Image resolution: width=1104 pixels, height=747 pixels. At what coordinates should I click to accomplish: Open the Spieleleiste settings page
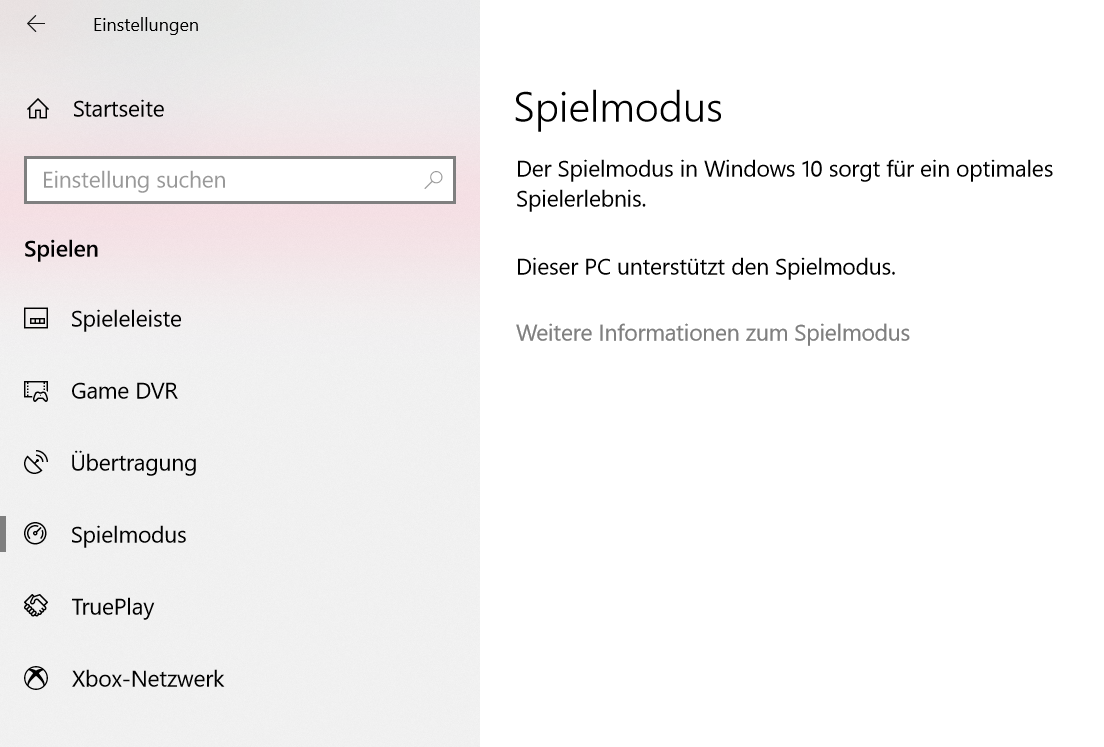point(126,319)
